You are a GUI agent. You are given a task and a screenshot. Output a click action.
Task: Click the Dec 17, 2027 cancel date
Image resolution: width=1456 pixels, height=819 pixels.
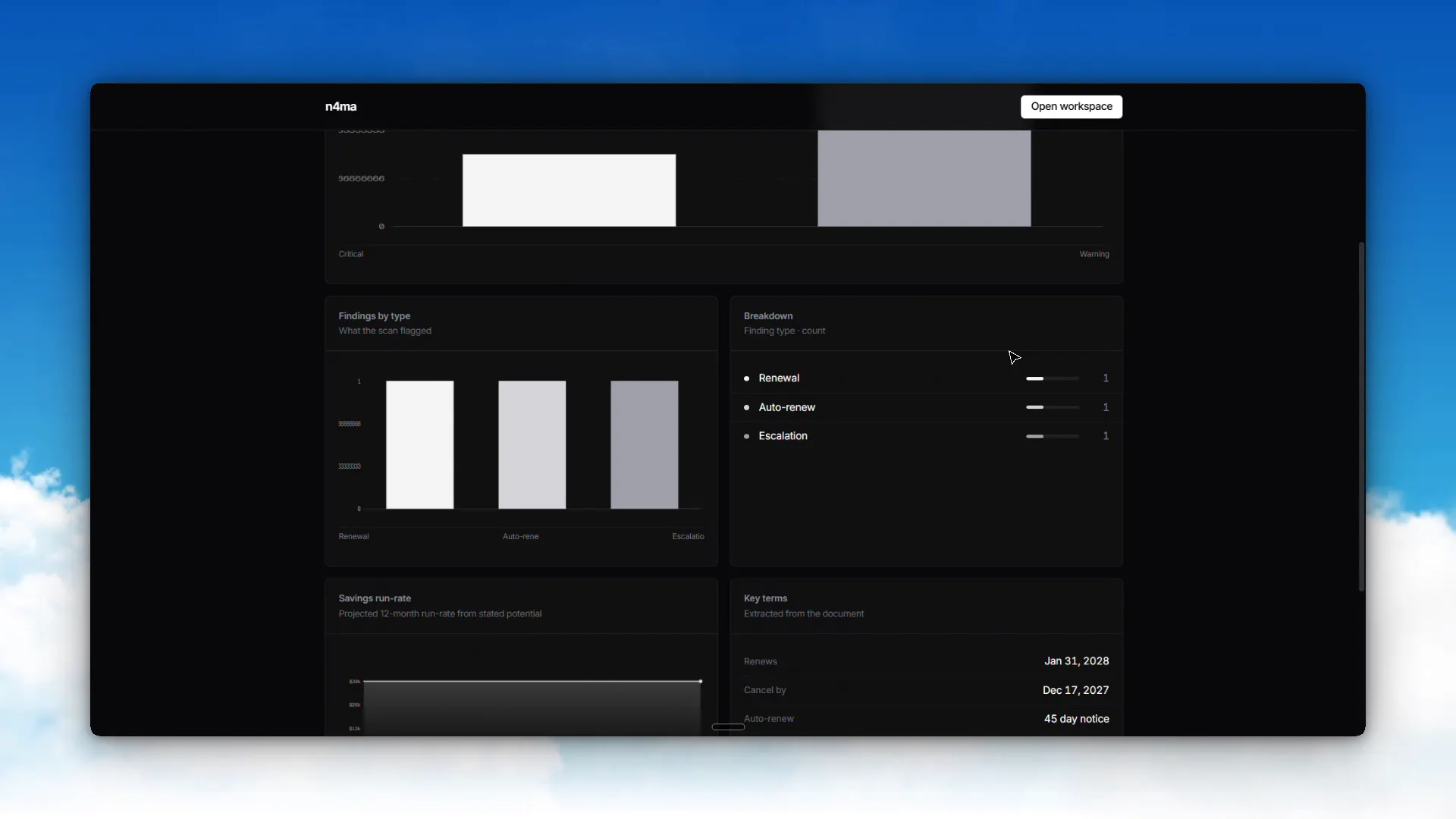click(x=1076, y=690)
